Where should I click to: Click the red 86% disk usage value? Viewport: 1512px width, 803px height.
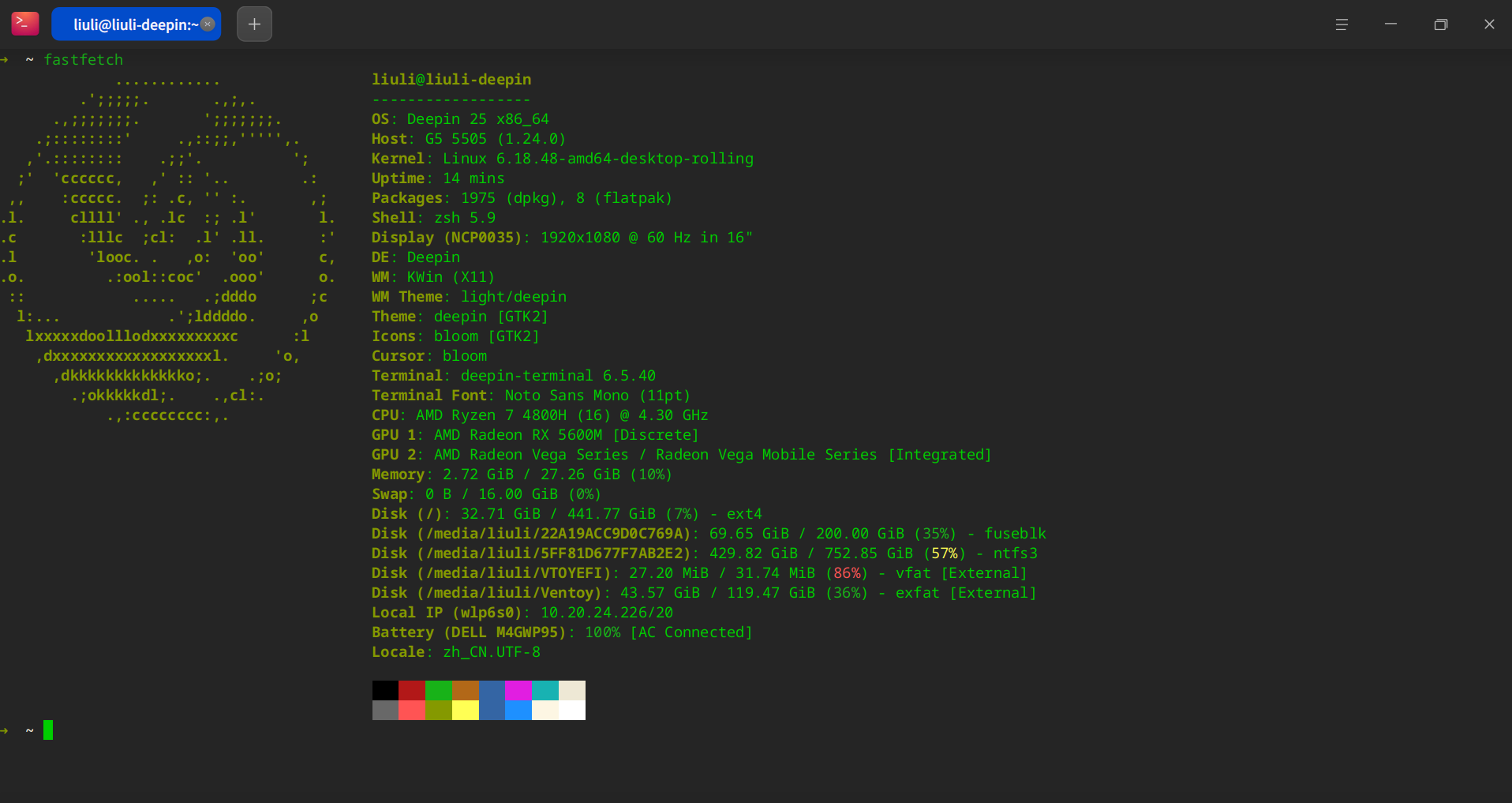847,572
